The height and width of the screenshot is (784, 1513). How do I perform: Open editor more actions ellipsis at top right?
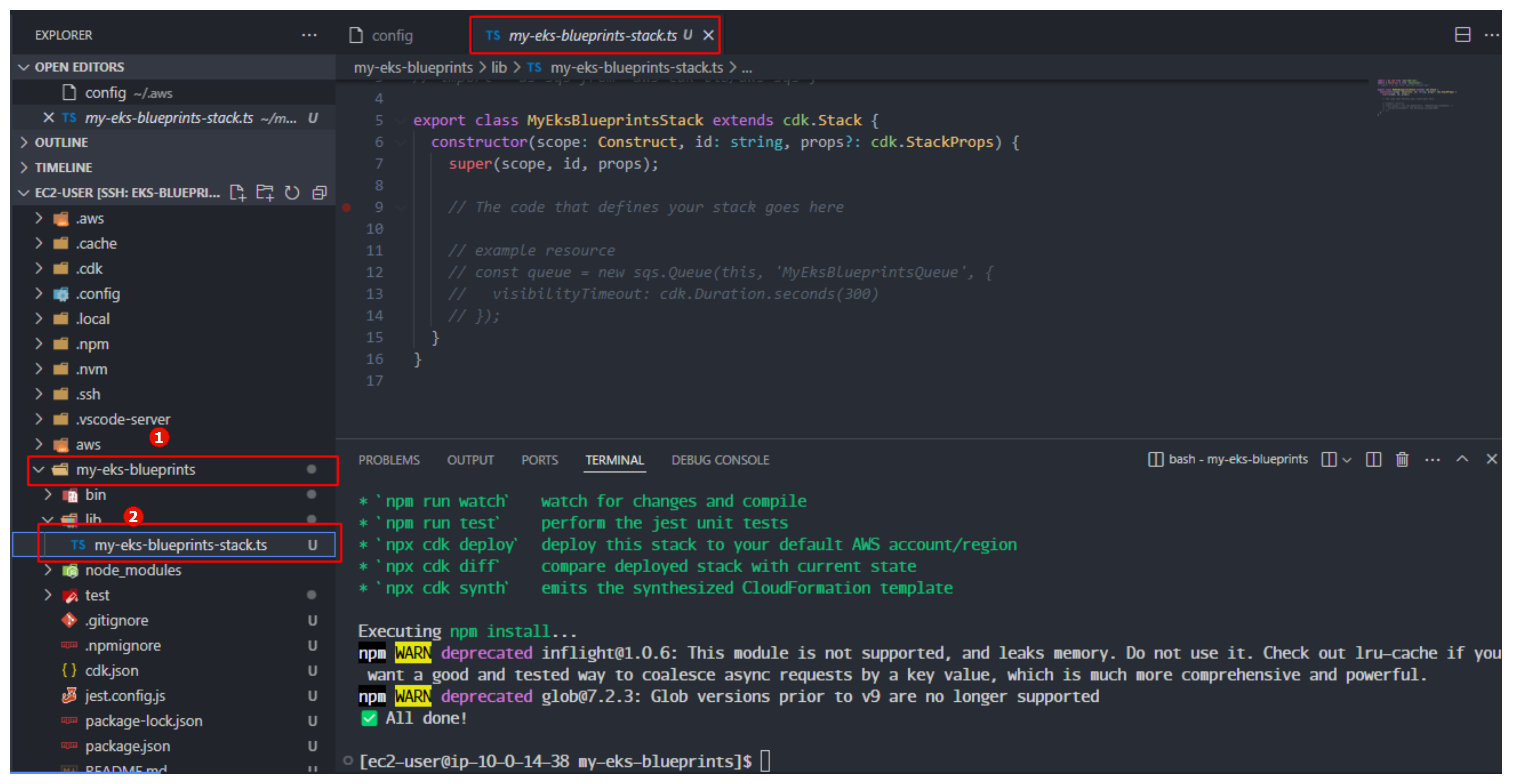pyautogui.click(x=1491, y=35)
